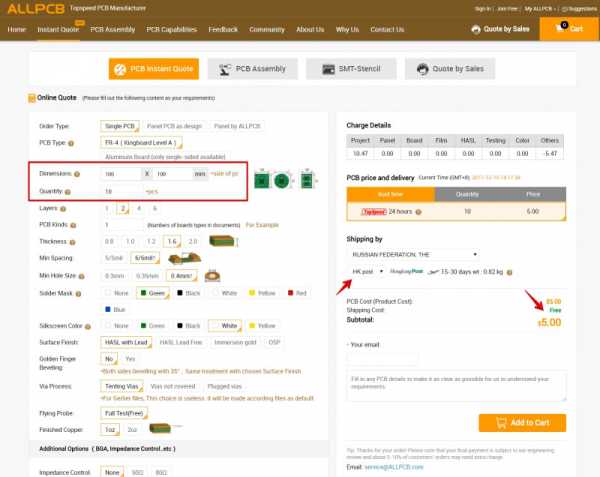Select Plugged vias via process
600x477 pixels.
click(225, 387)
